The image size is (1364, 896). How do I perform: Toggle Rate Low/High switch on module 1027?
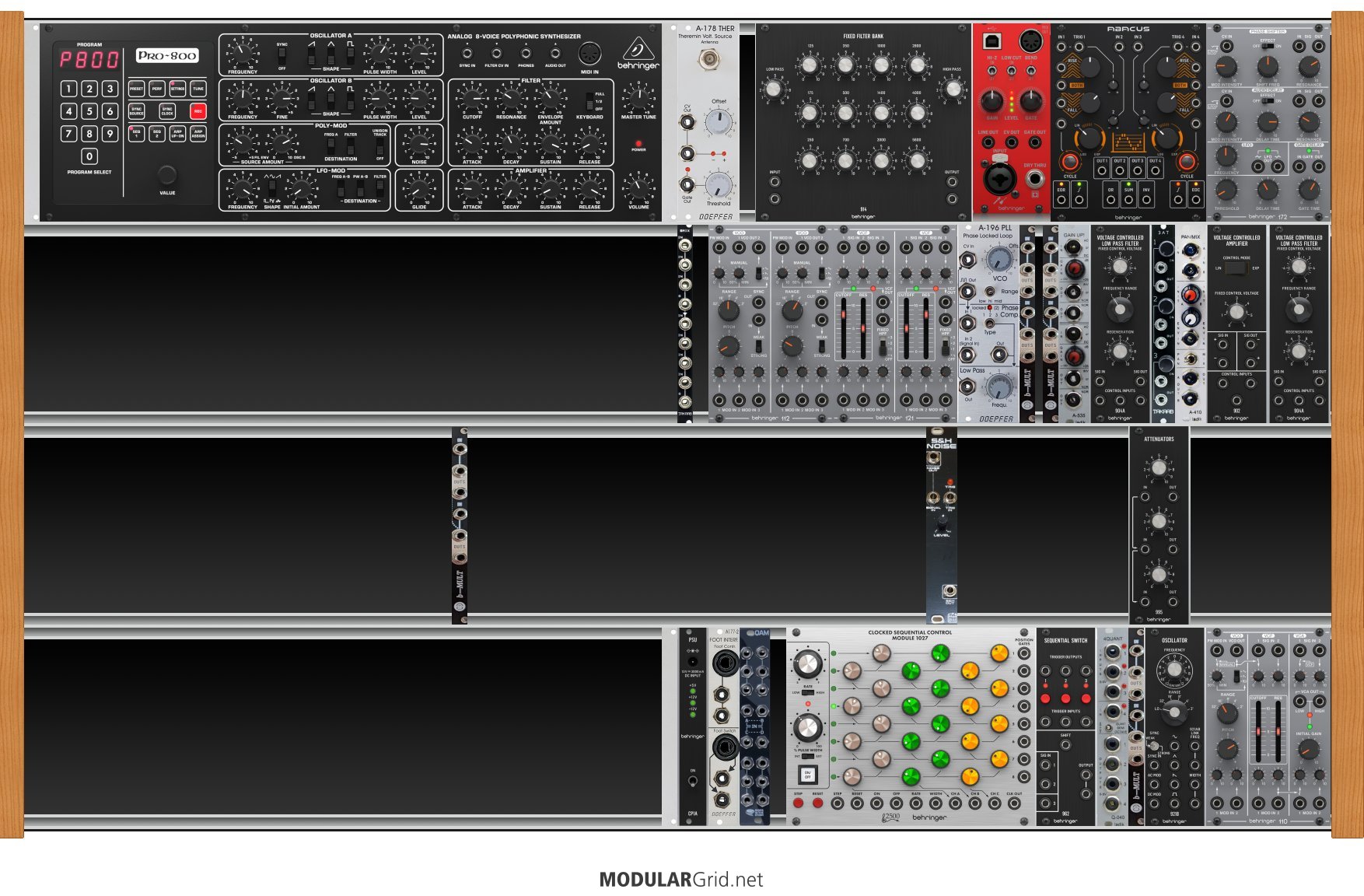click(807, 692)
